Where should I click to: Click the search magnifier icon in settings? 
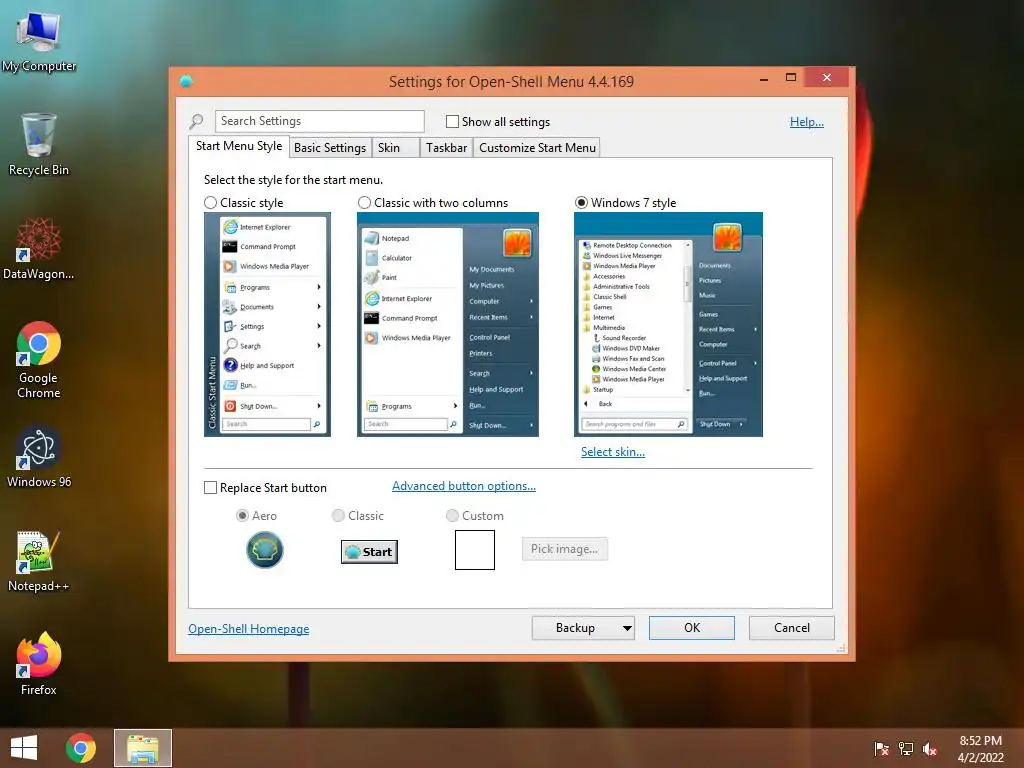(x=197, y=121)
